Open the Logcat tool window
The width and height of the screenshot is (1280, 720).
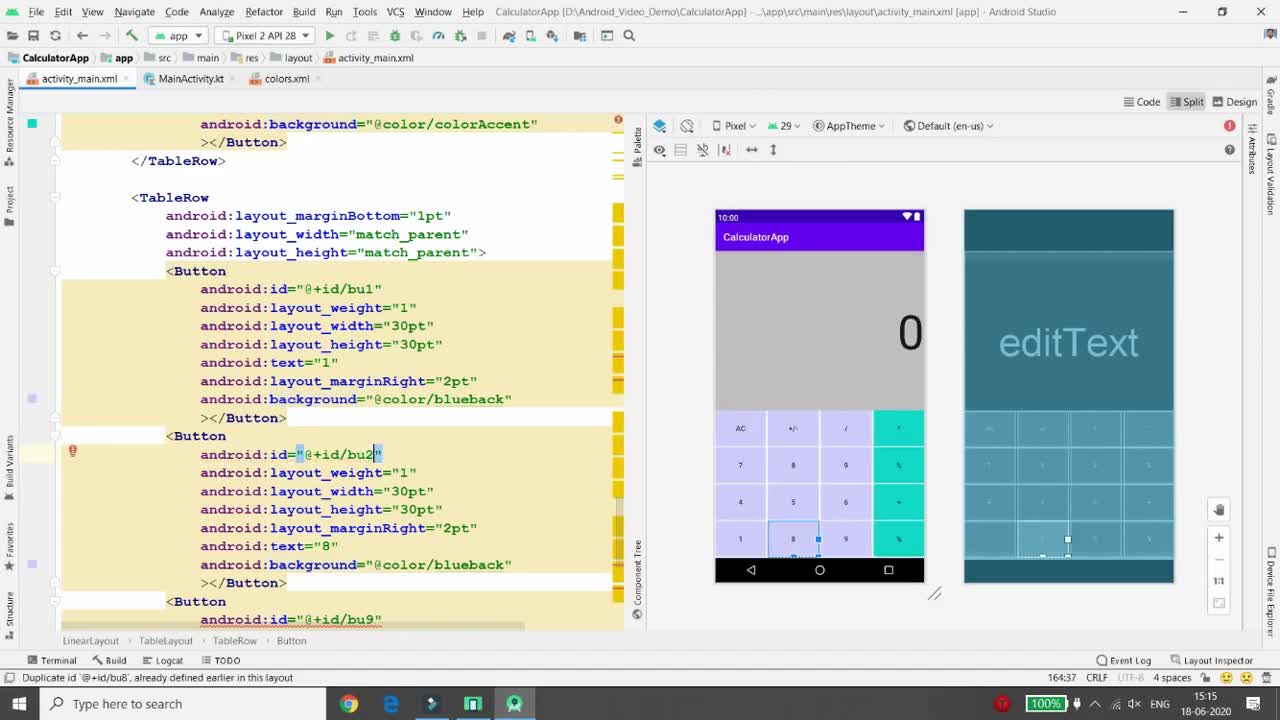pos(162,660)
